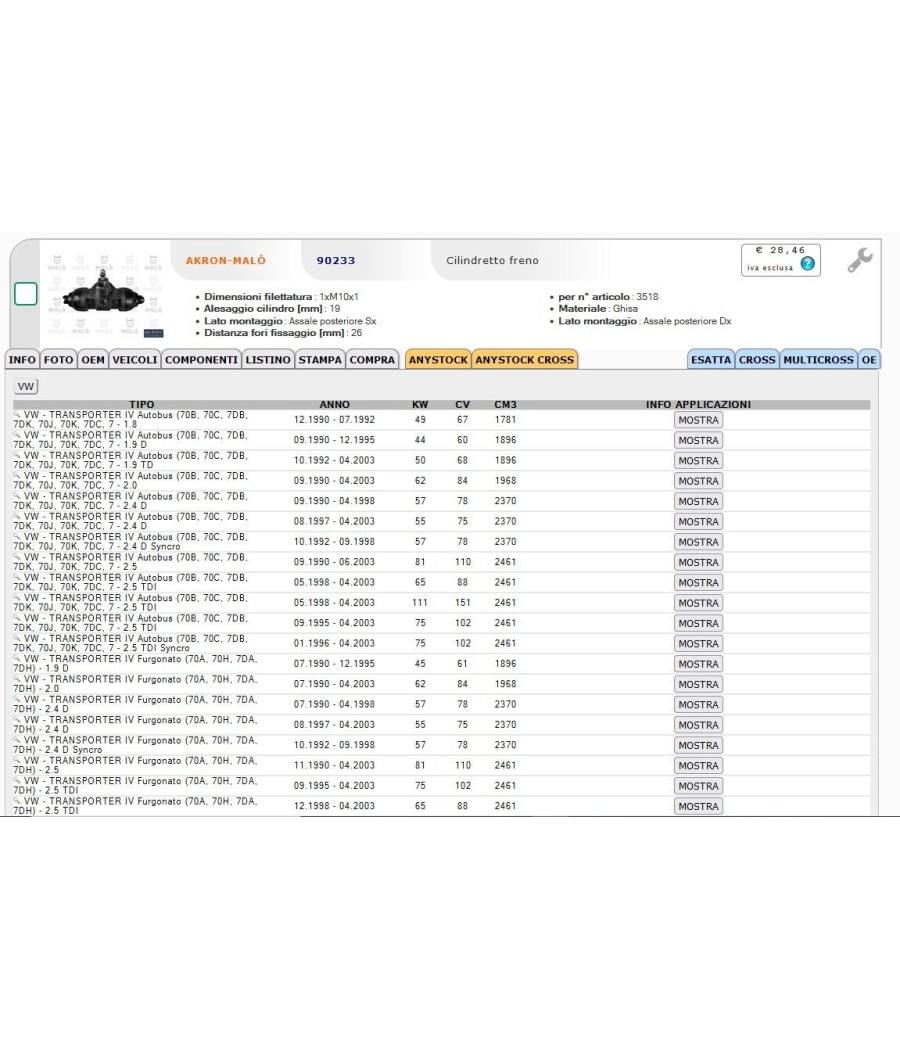Open the COMPONENTI tab
This screenshot has width=900, height=1050.
pyautogui.click(x=202, y=360)
